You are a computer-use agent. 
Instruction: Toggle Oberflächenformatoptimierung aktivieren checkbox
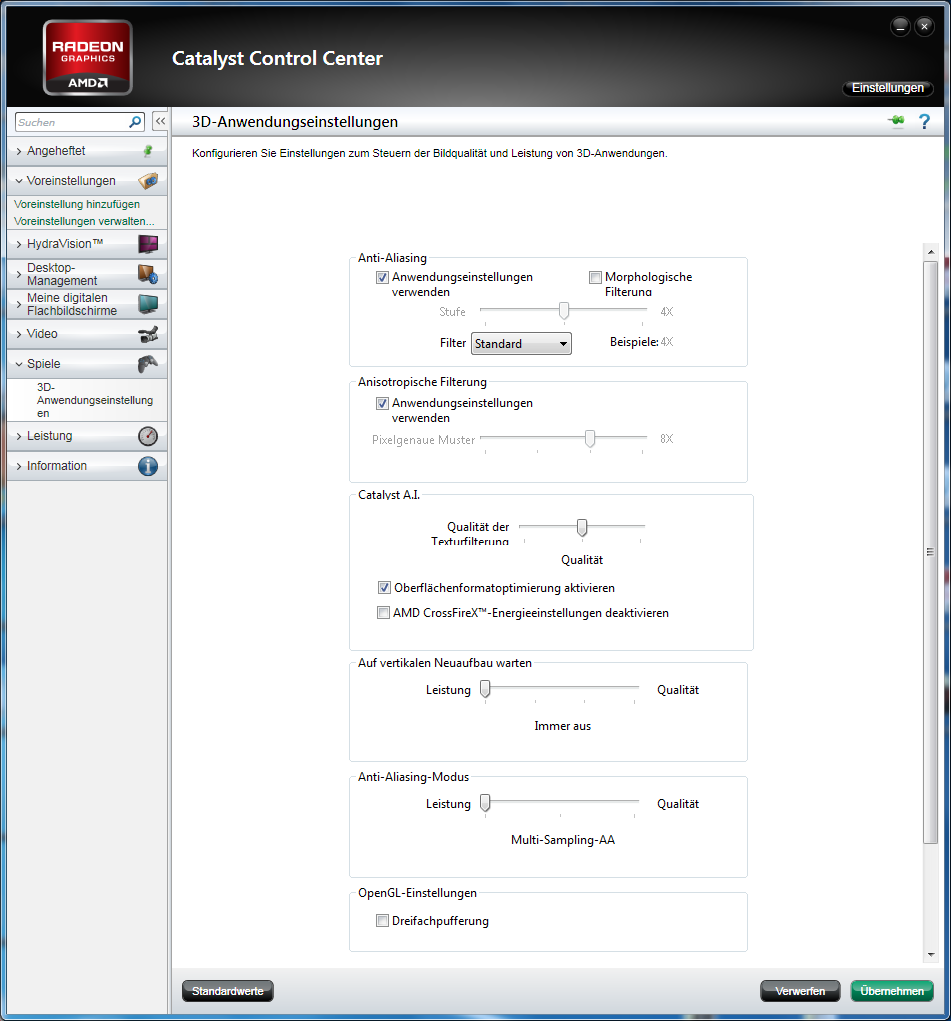pos(384,588)
